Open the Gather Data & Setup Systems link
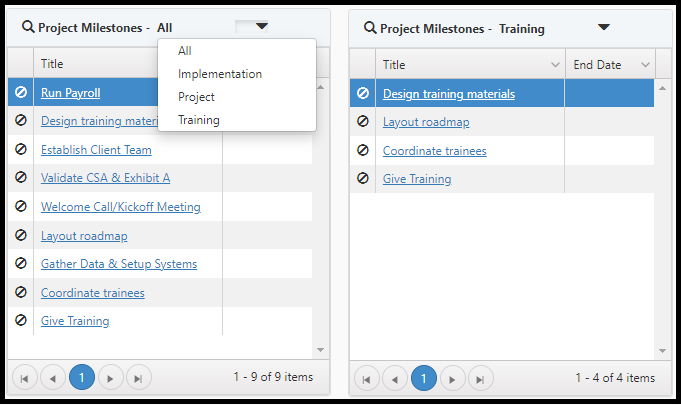This screenshot has height=405, width=681. tap(119, 264)
